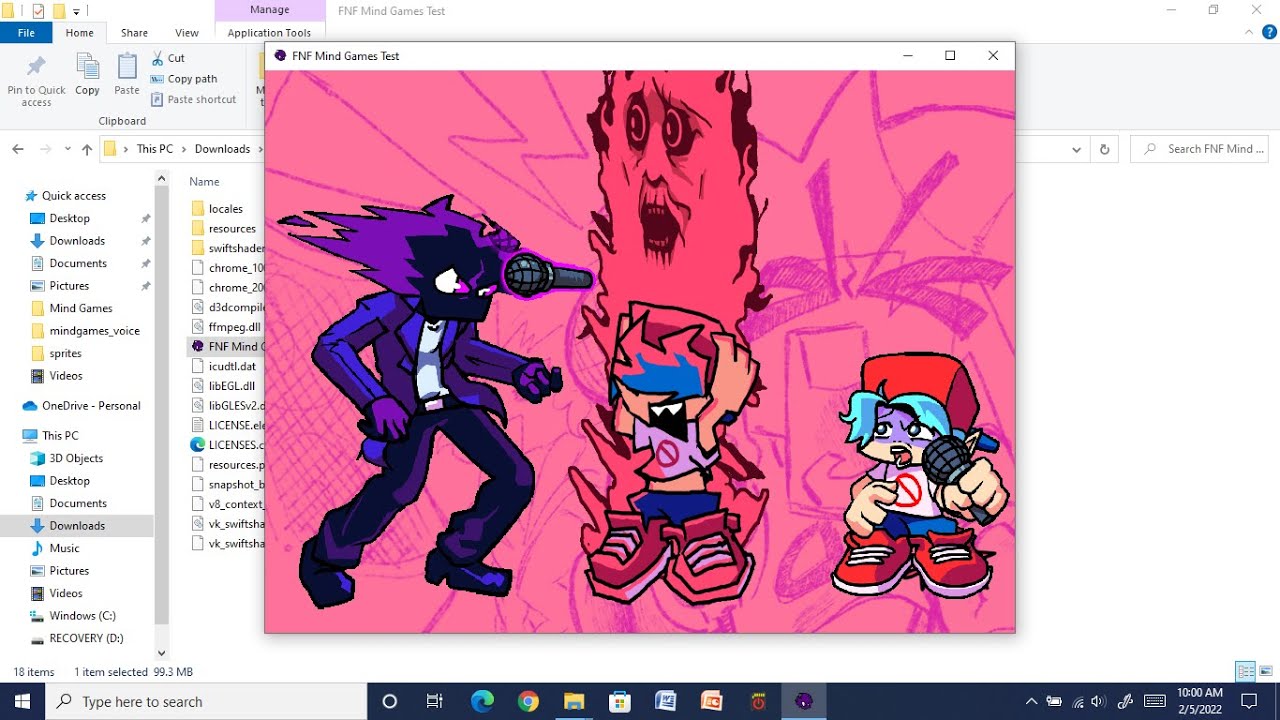Open the File menu
Image resolution: width=1280 pixels, height=720 pixels.
(x=26, y=33)
